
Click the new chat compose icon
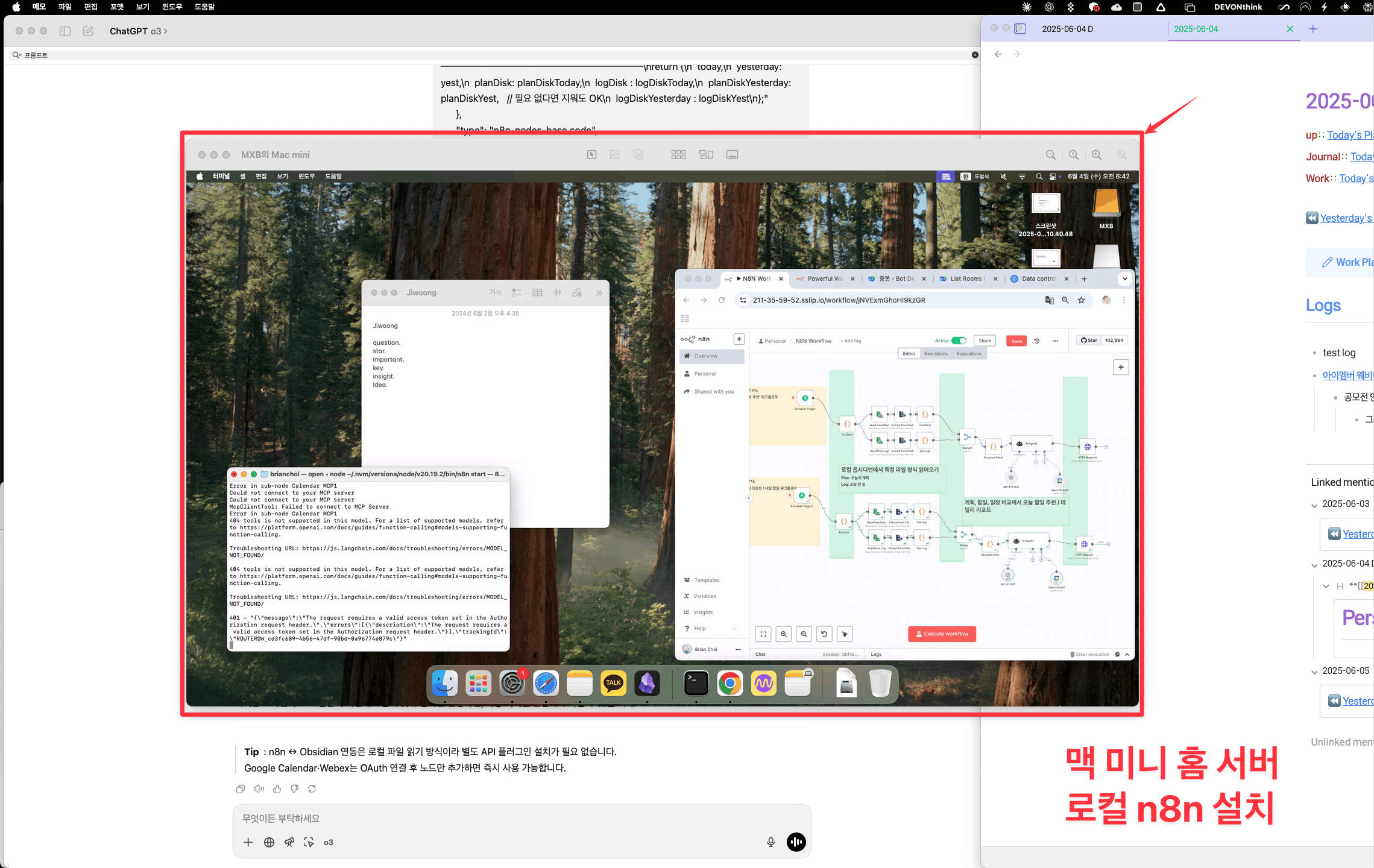(x=88, y=31)
